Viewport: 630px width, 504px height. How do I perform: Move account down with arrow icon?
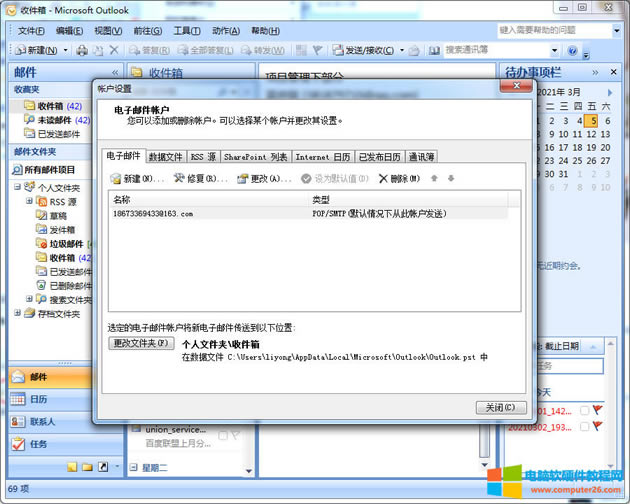(x=451, y=178)
